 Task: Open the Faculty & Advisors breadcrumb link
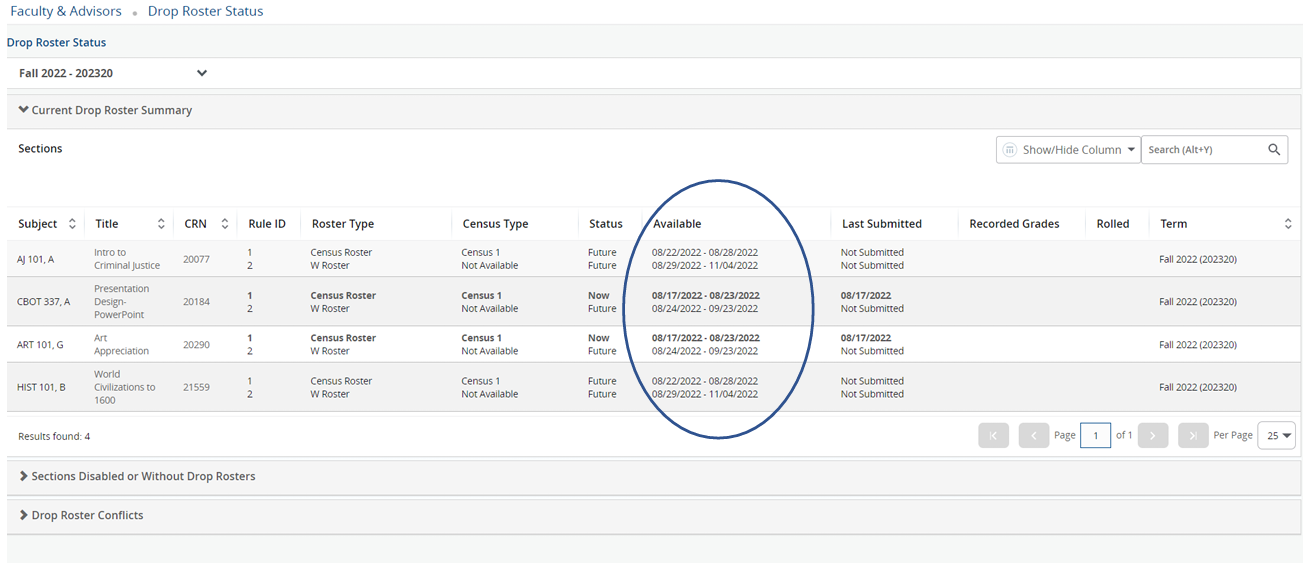click(66, 12)
